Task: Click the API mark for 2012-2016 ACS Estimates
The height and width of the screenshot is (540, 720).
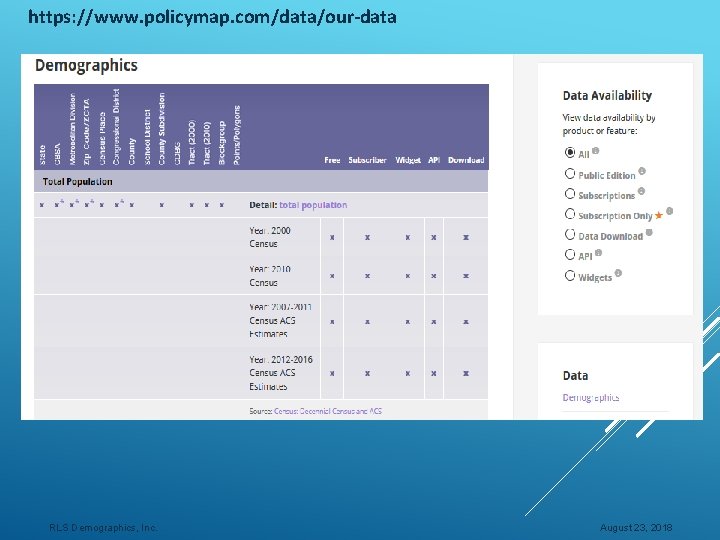Action: [433, 373]
